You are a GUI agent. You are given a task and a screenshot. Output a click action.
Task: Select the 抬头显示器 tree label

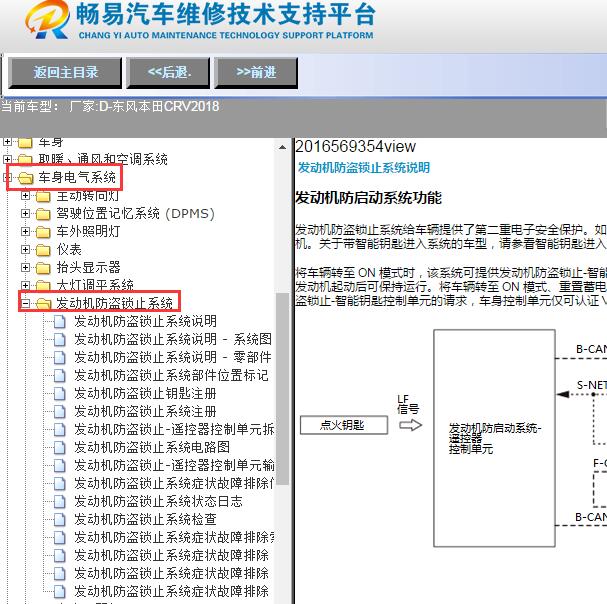click(88, 267)
